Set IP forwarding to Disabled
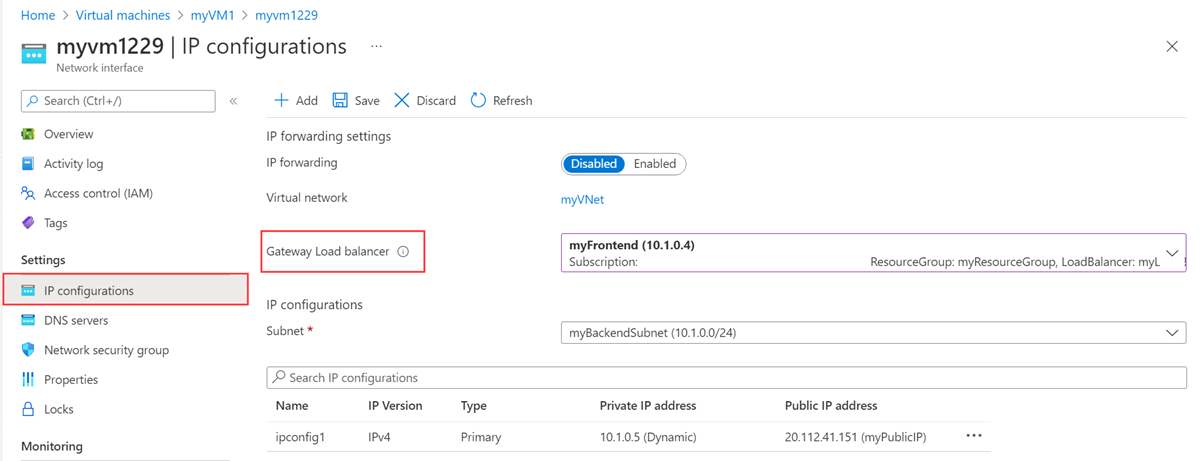 pos(593,164)
